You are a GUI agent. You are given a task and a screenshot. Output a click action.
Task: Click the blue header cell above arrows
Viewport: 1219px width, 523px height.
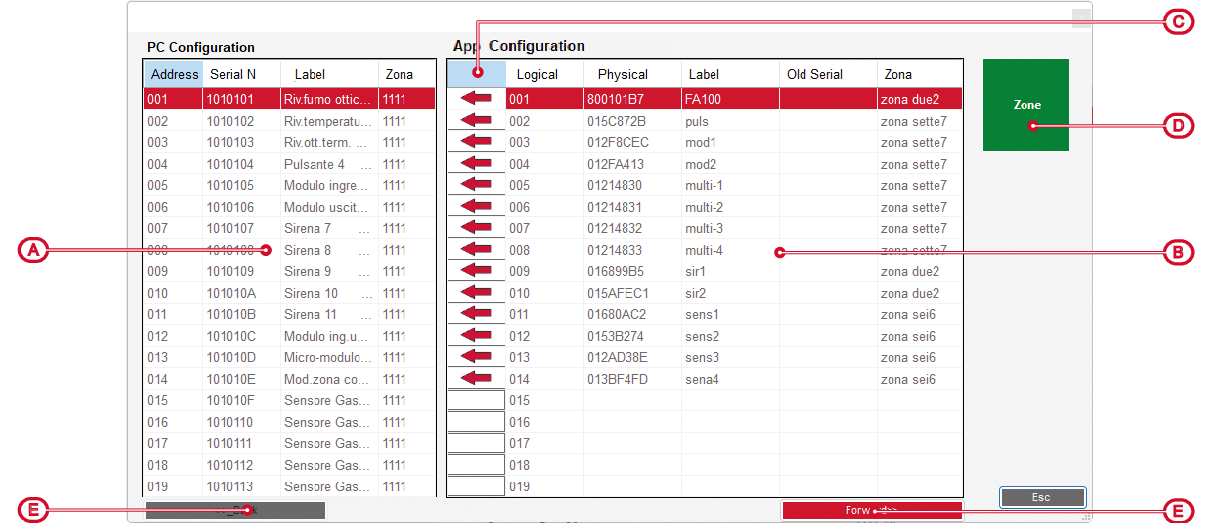[476, 73]
